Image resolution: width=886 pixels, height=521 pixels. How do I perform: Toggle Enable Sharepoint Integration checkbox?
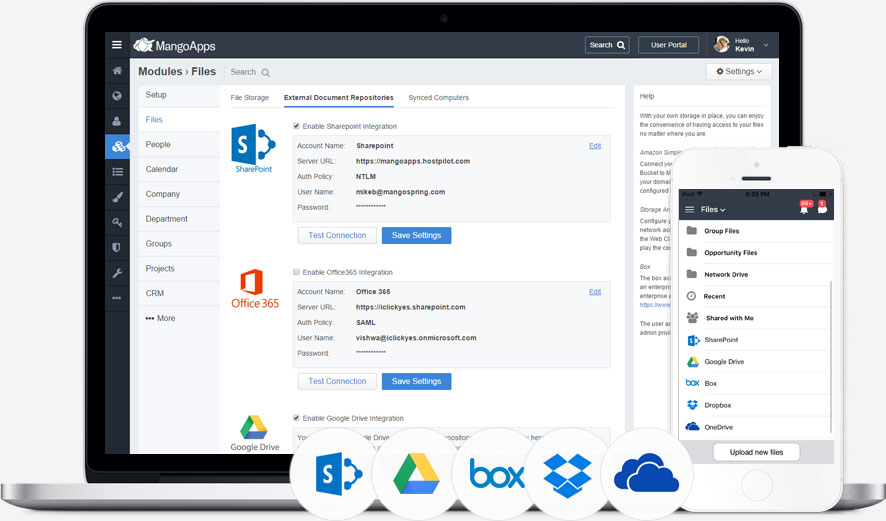point(296,126)
